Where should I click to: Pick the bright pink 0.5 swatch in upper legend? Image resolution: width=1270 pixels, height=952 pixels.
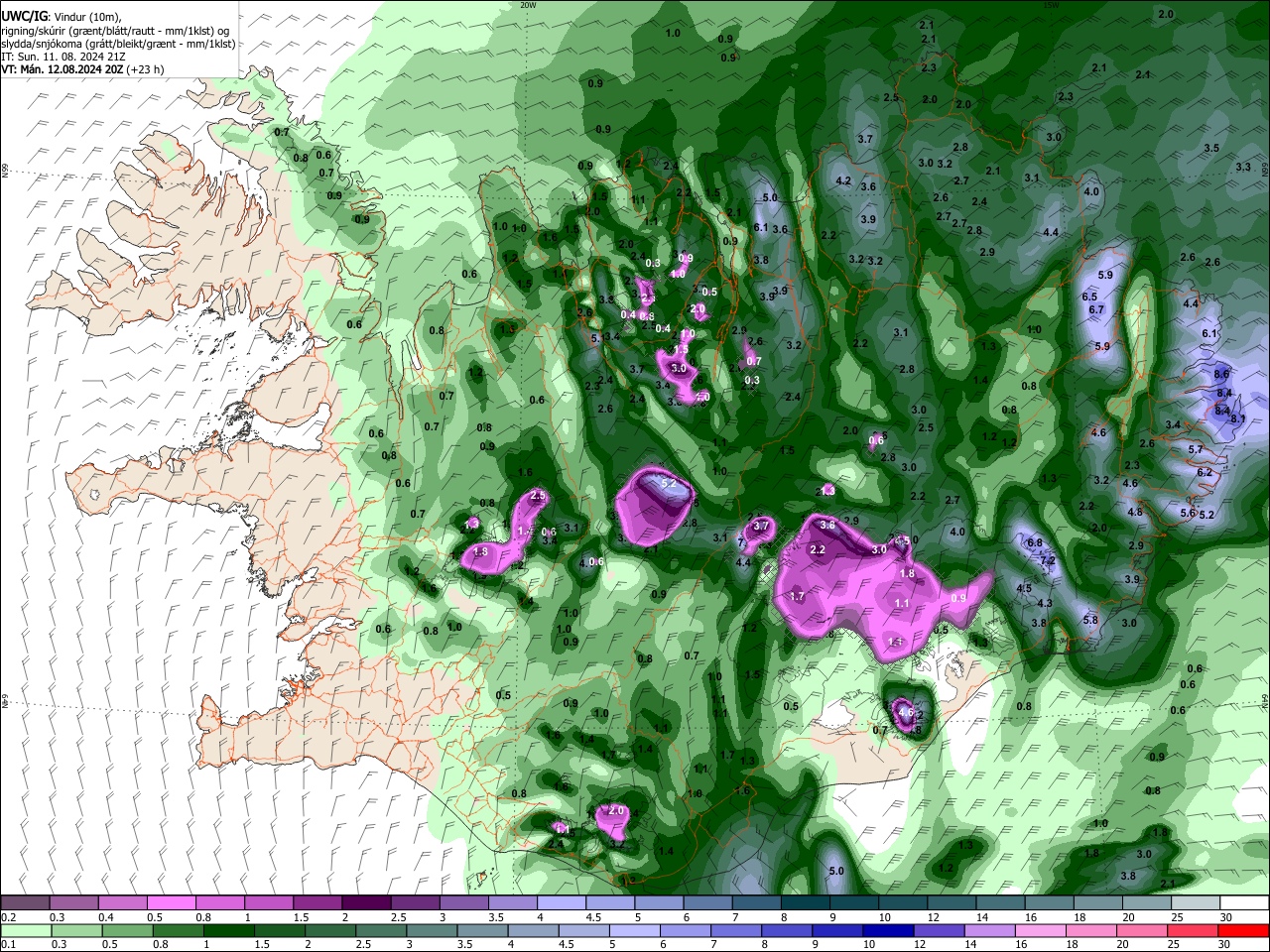[x=172, y=902]
